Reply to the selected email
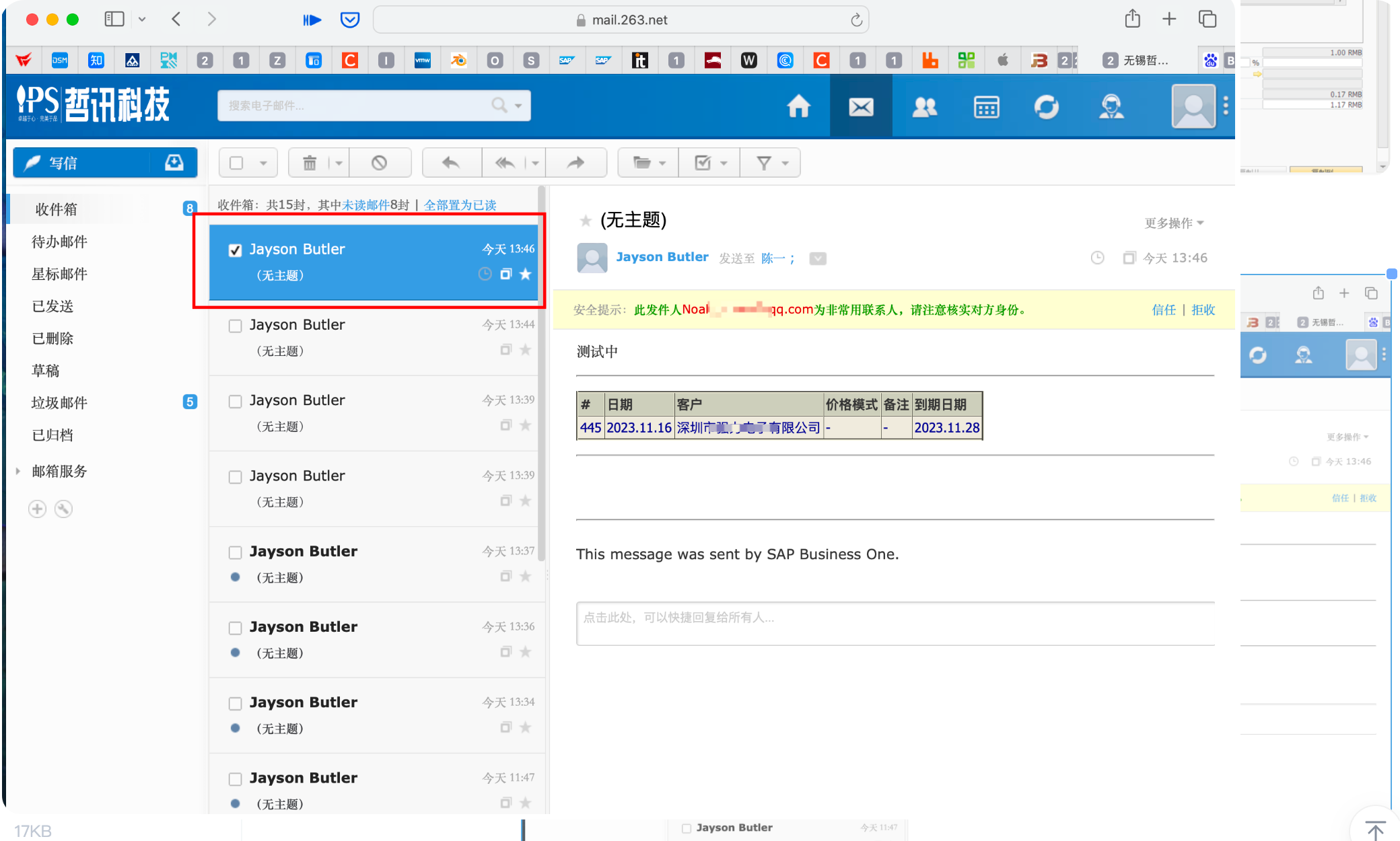Viewport: 1400px width, 841px height. [451, 163]
